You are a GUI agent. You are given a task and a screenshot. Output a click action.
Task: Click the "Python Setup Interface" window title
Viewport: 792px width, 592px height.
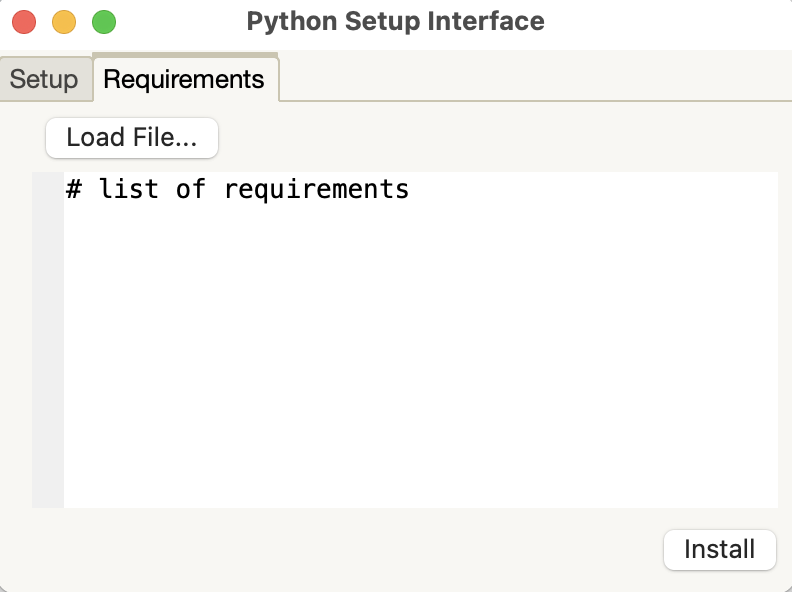[x=395, y=21]
